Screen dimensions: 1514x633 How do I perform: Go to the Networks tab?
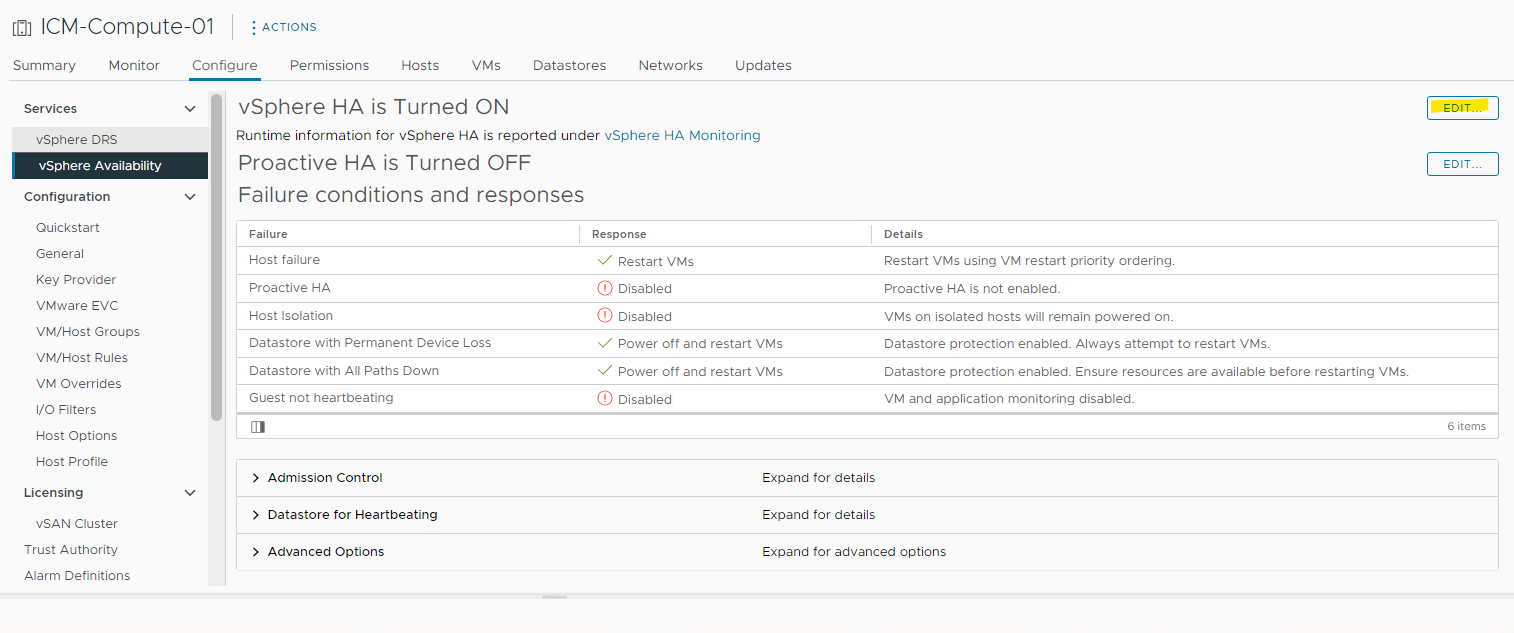[x=670, y=65]
